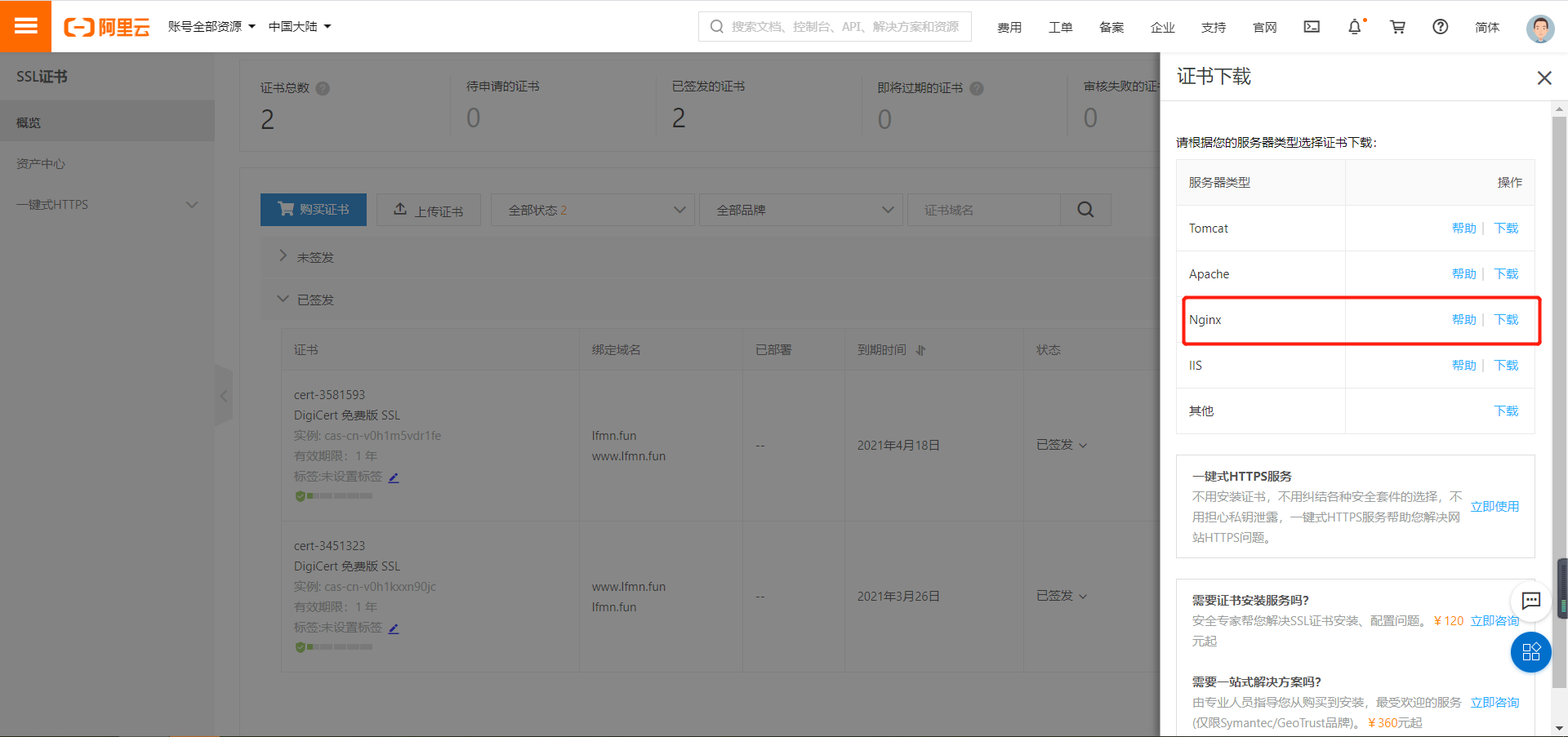Image resolution: width=1568 pixels, height=737 pixels.
Task: Click the certificate domain search icon
Action: click(x=1085, y=210)
